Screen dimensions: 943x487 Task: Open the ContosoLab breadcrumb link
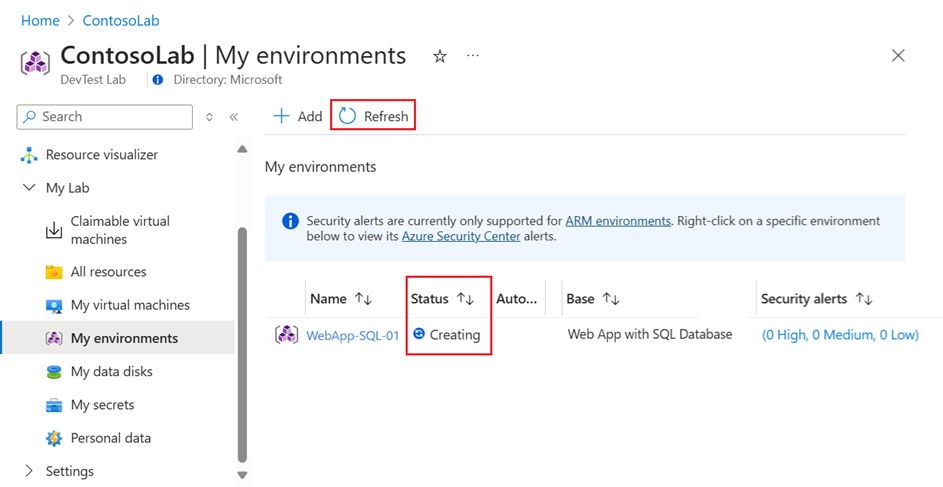click(121, 20)
